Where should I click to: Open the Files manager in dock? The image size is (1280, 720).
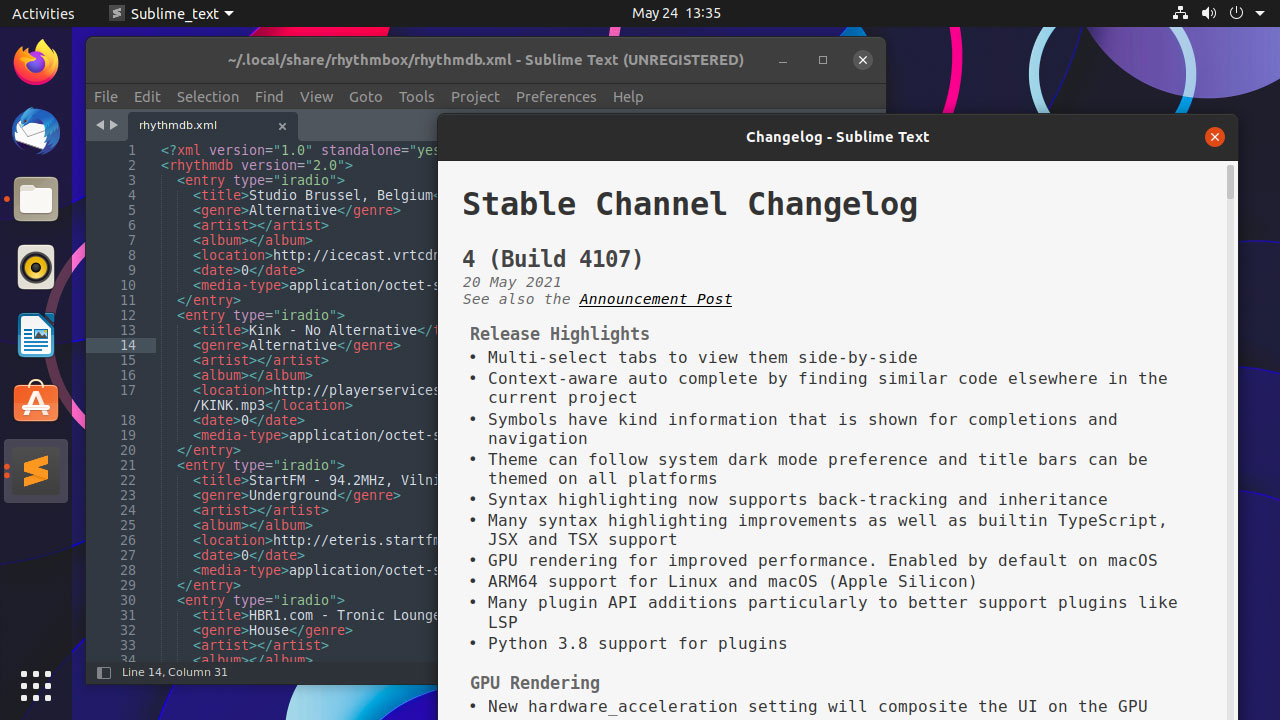[36, 200]
